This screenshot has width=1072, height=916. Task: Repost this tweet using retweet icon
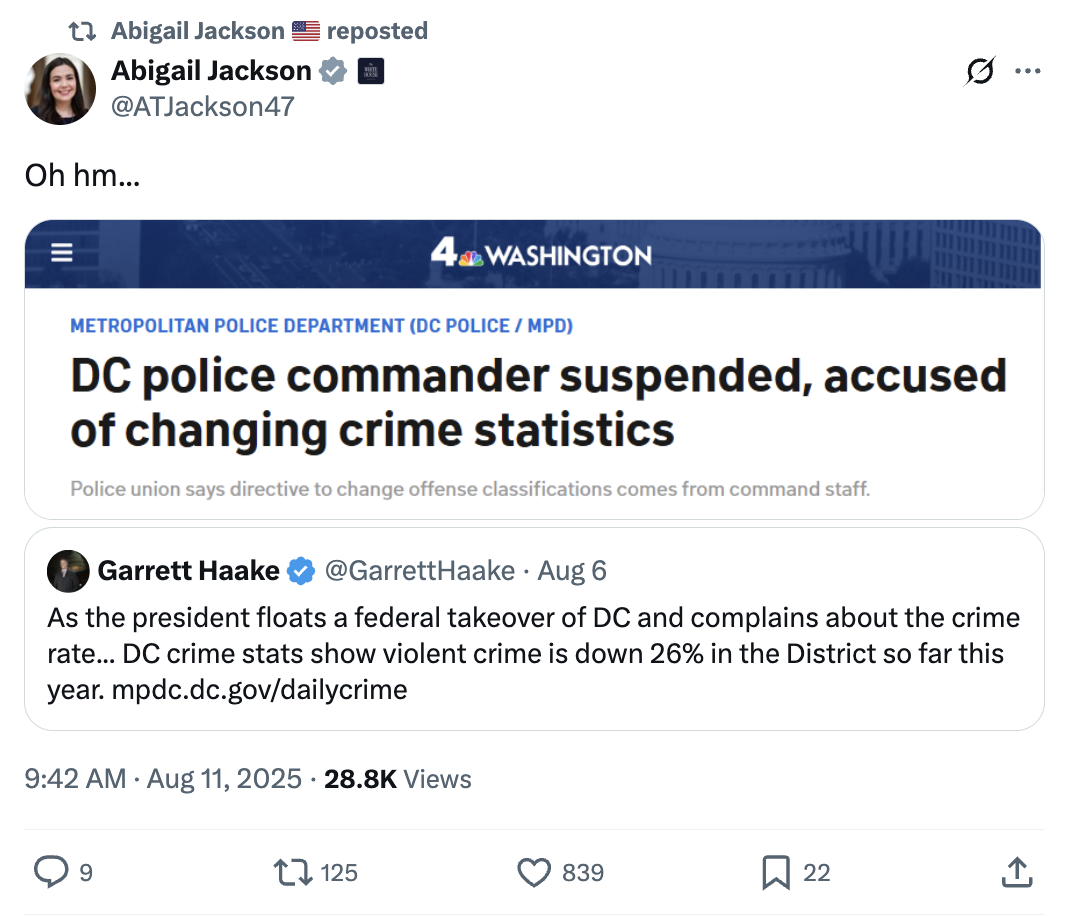tap(293, 873)
